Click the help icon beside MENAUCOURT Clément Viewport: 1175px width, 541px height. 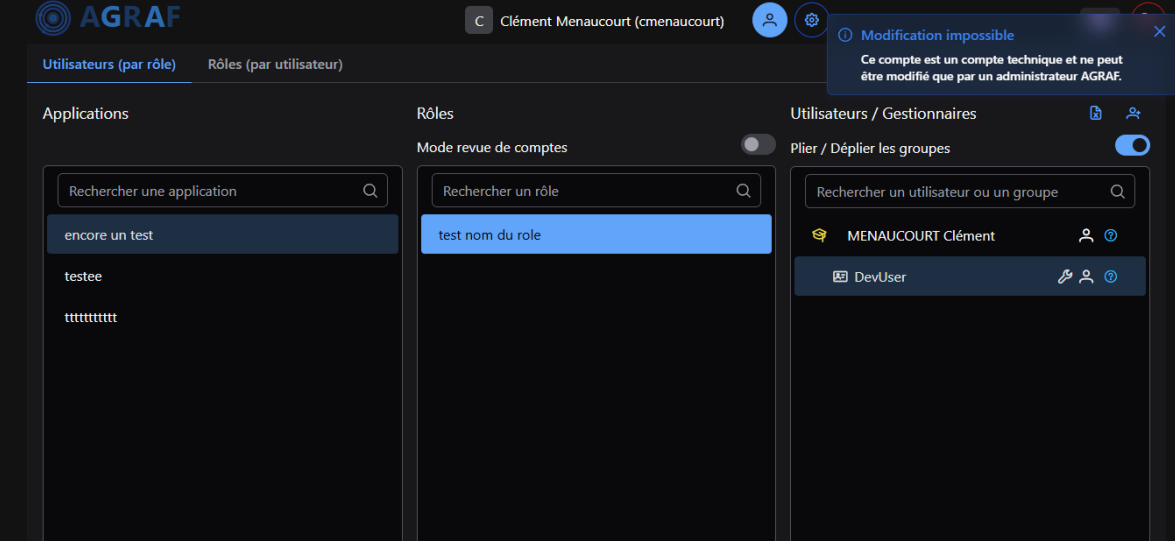(x=1110, y=236)
